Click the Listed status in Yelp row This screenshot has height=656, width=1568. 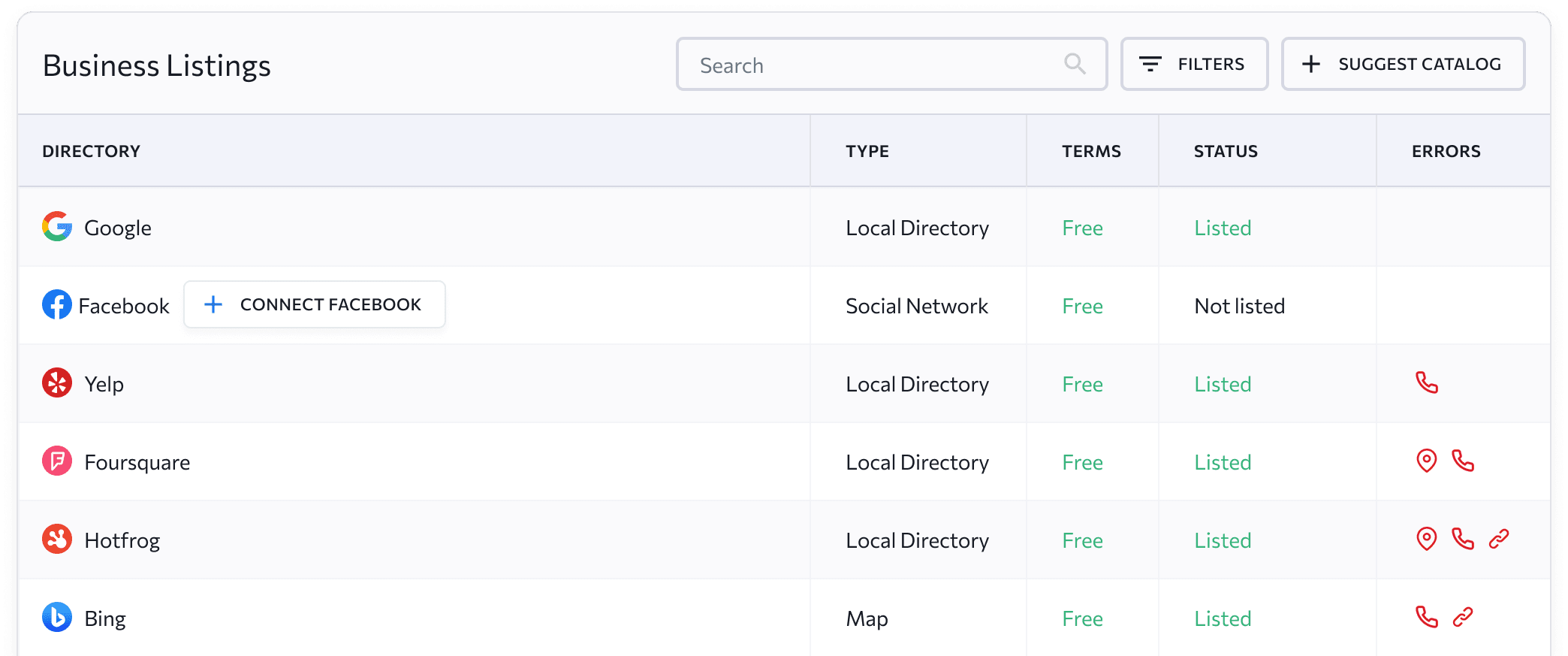point(1223,384)
